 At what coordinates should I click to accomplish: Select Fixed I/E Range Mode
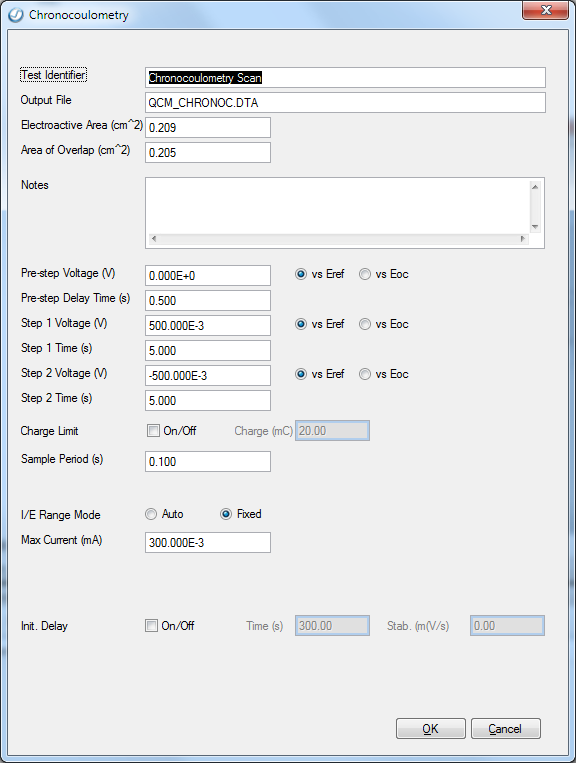coord(226,514)
